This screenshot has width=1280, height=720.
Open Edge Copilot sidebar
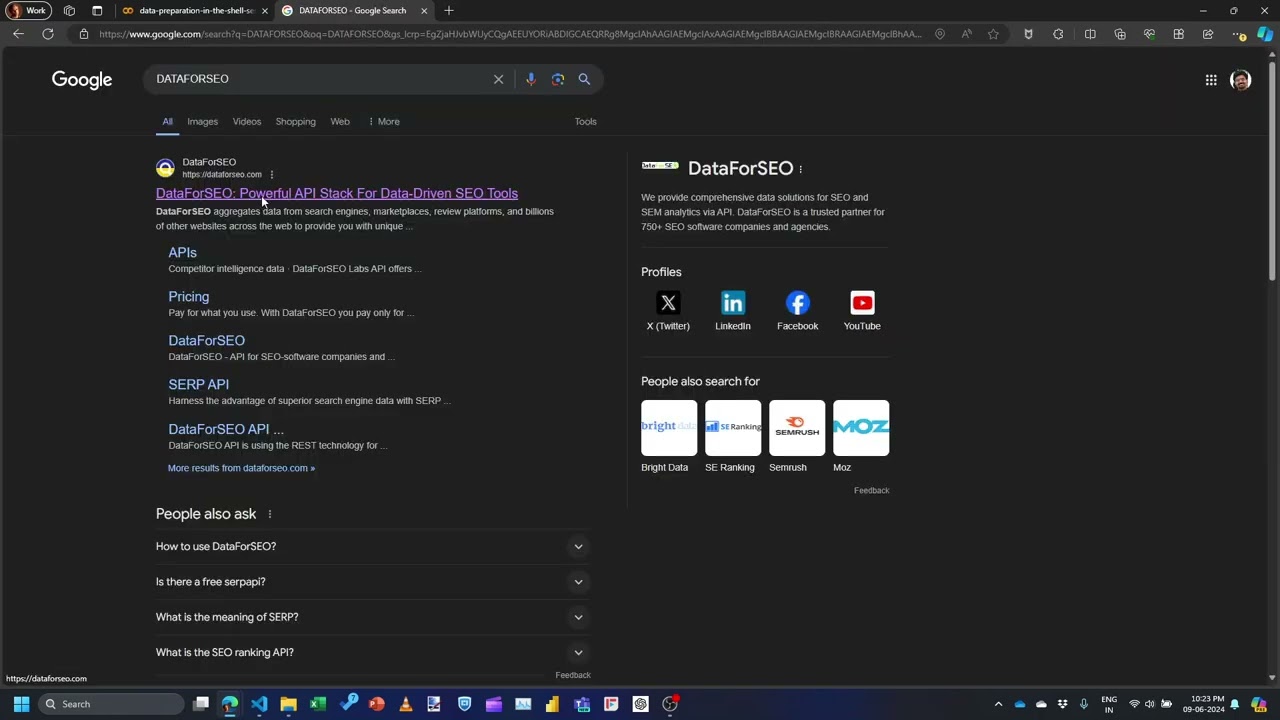coord(1265,34)
